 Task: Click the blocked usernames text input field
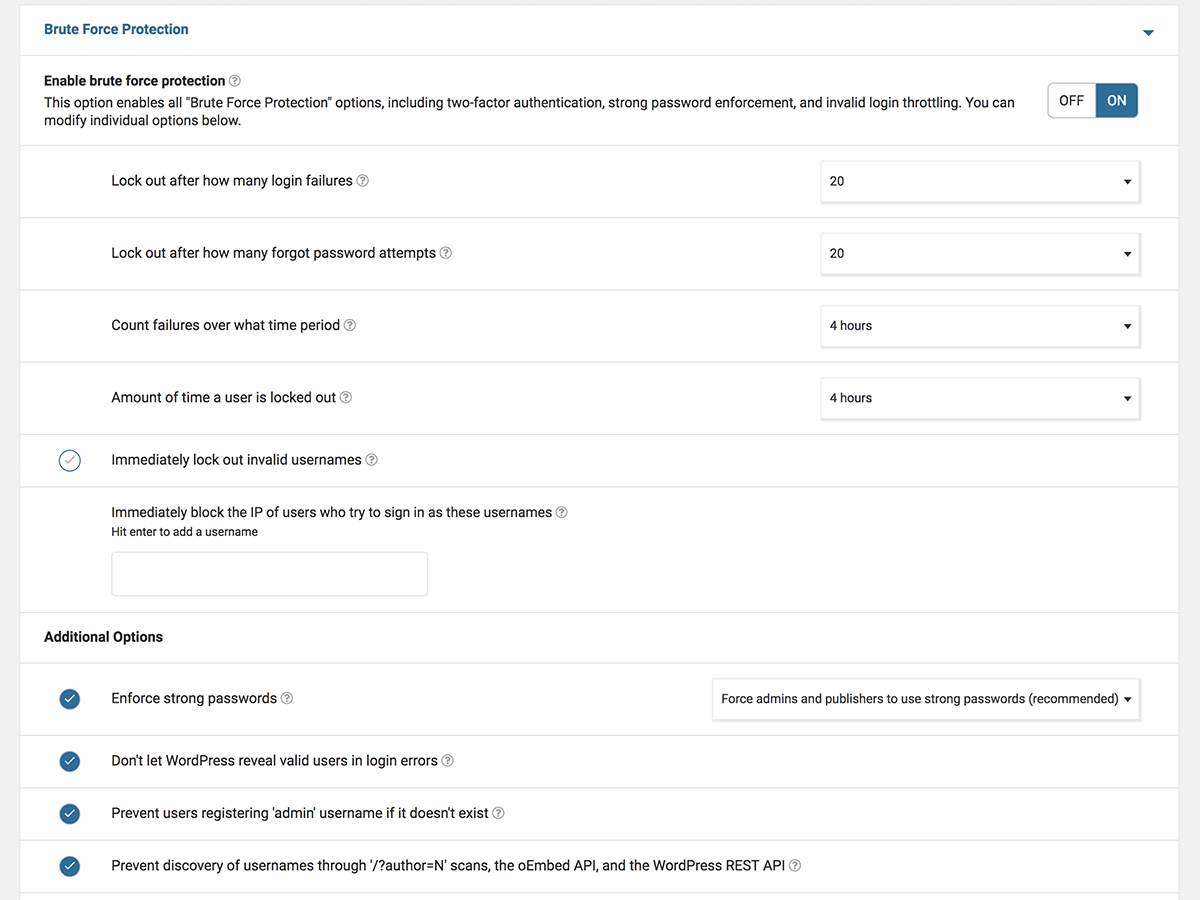click(x=269, y=574)
